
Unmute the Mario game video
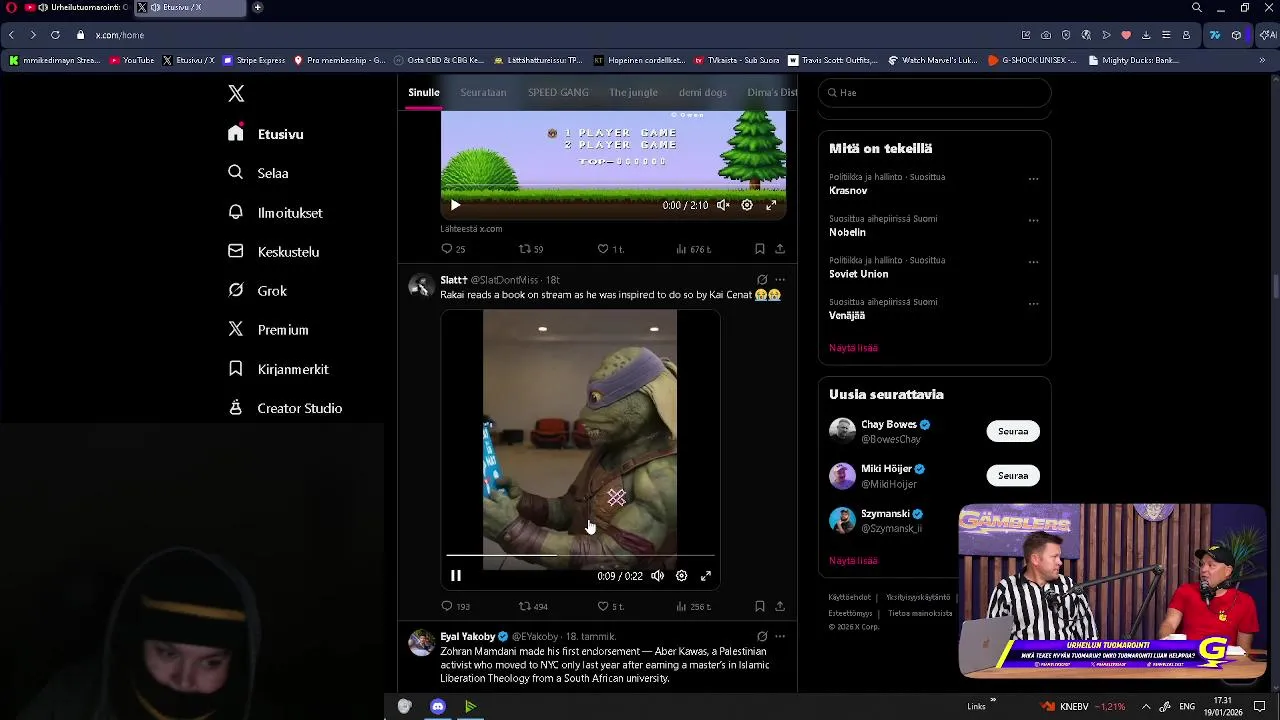pos(723,205)
